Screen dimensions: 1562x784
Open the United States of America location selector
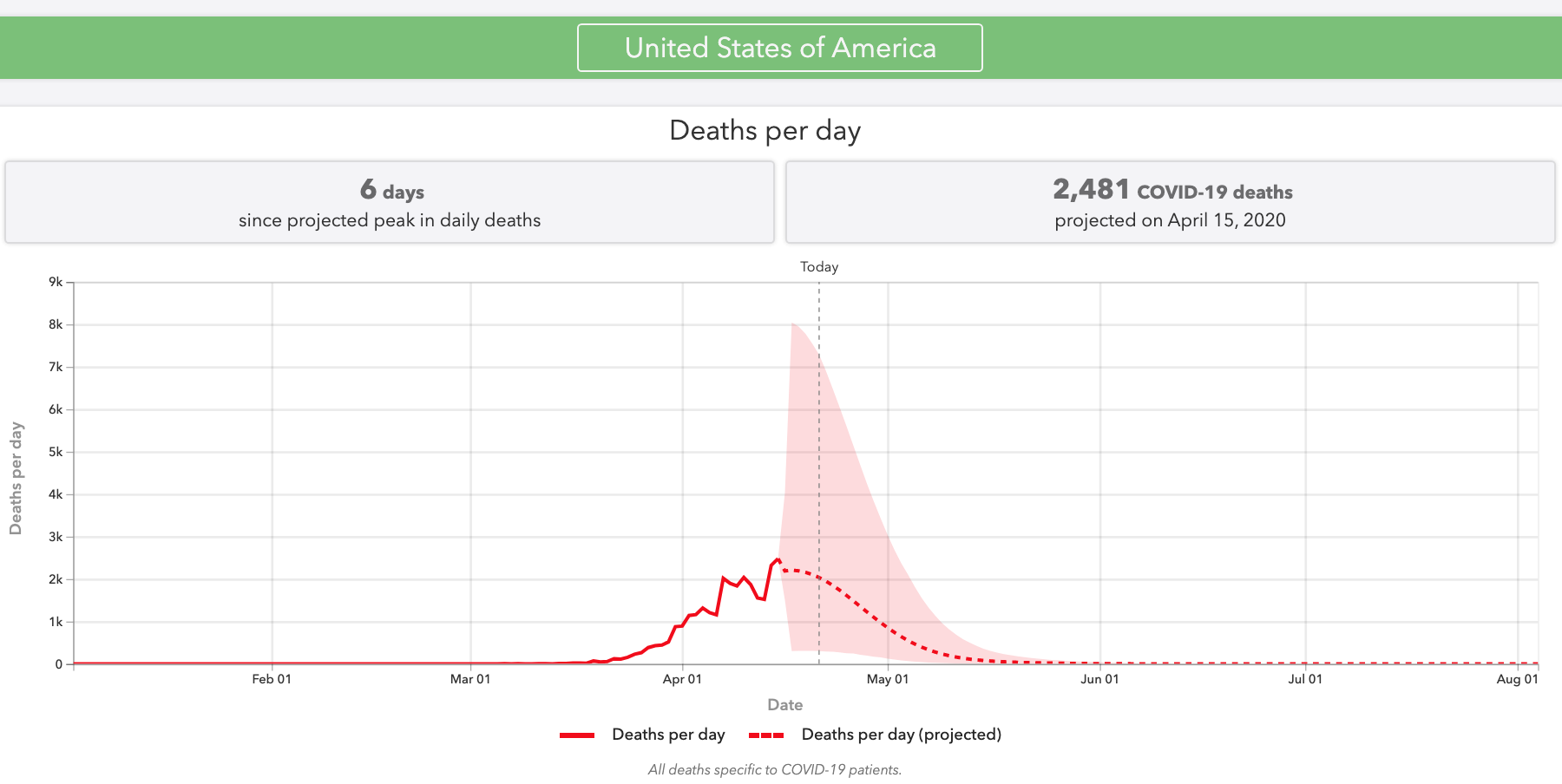pyautogui.click(x=779, y=48)
